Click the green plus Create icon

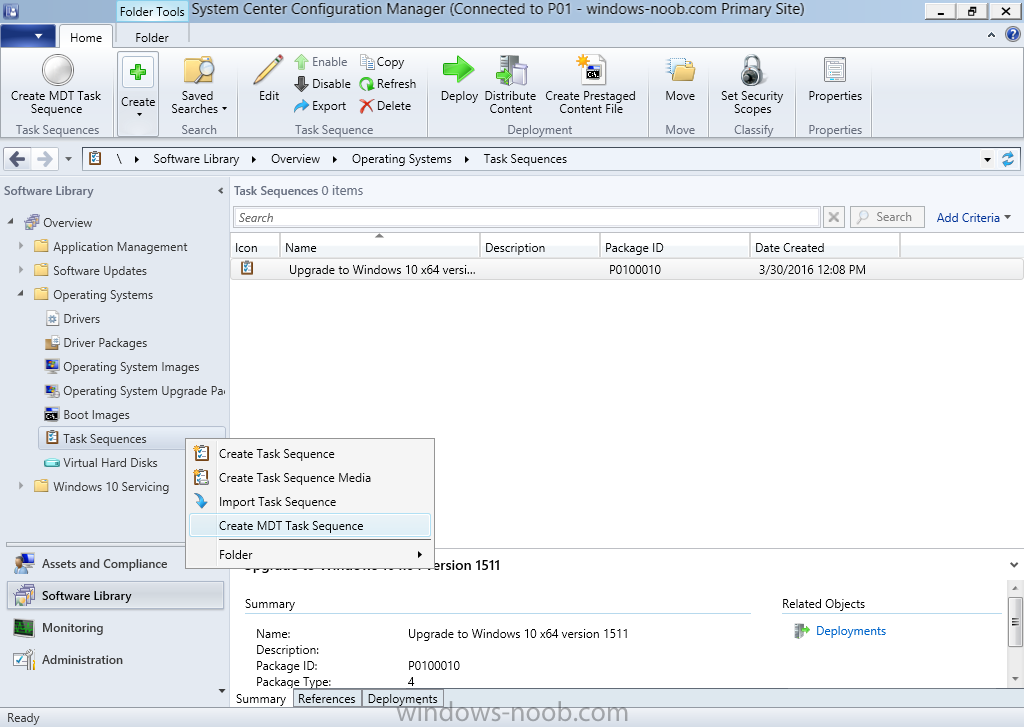(x=138, y=72)
